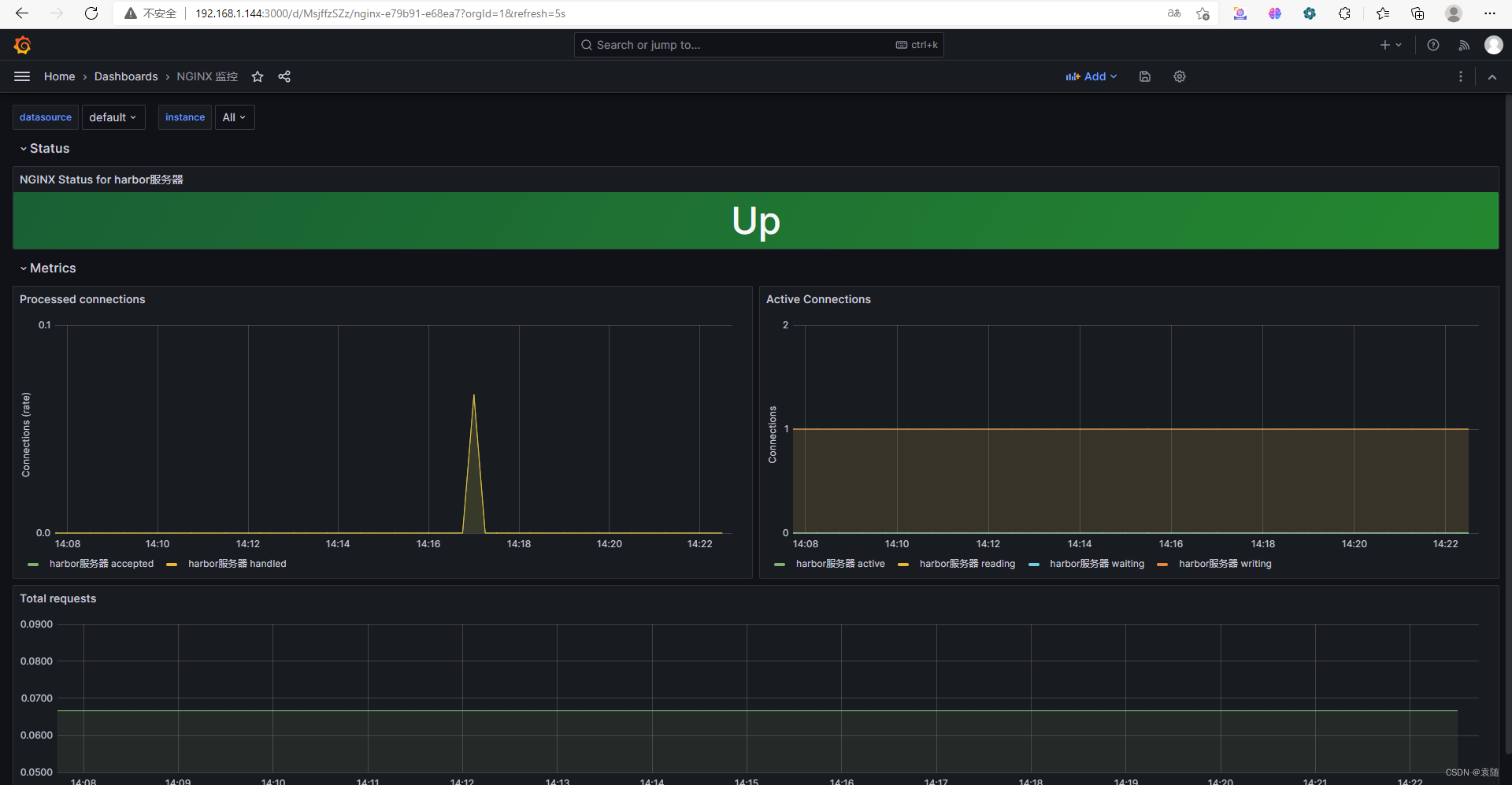Screen dimensions: 1512x785
Task: Toggle harbor服务器 waiting legend series
Action: tap(1097, 564)
